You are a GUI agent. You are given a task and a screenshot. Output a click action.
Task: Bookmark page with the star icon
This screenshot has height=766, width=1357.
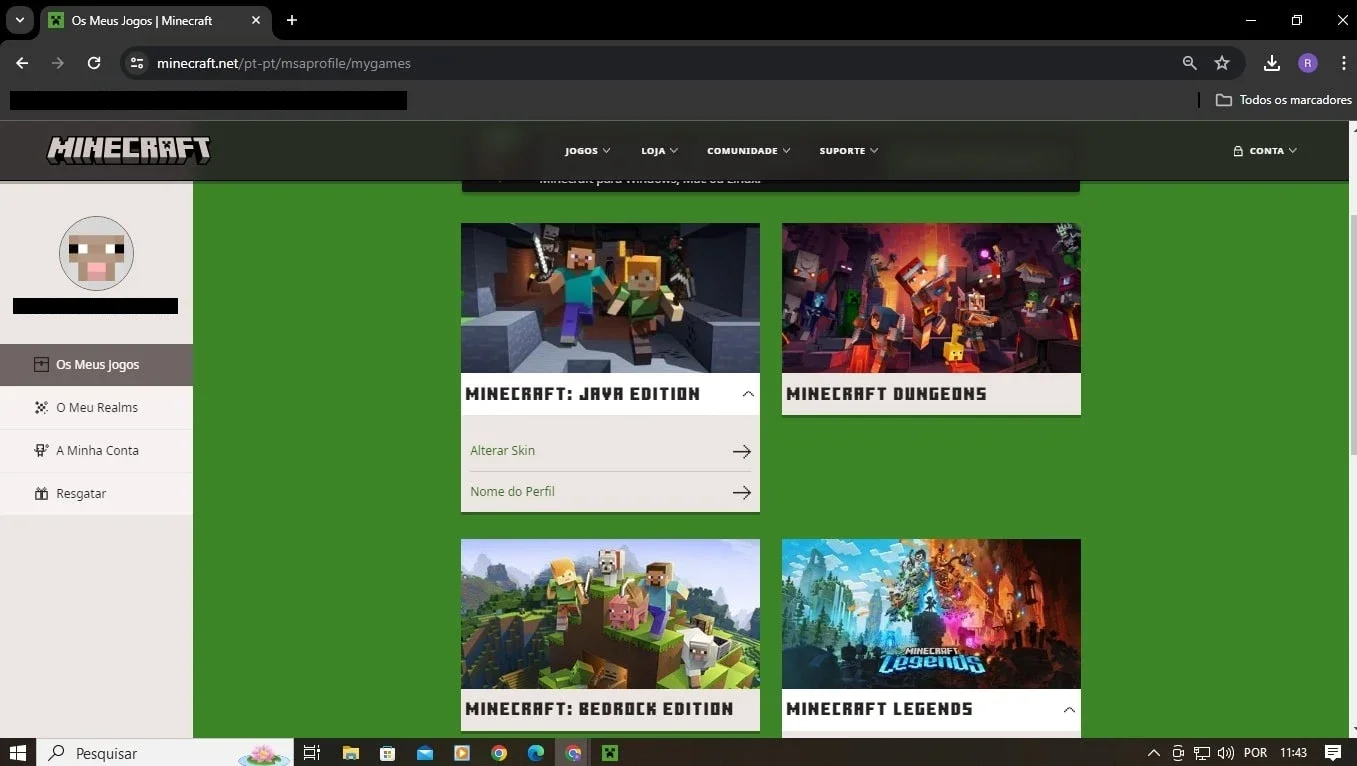point(1221,63)
